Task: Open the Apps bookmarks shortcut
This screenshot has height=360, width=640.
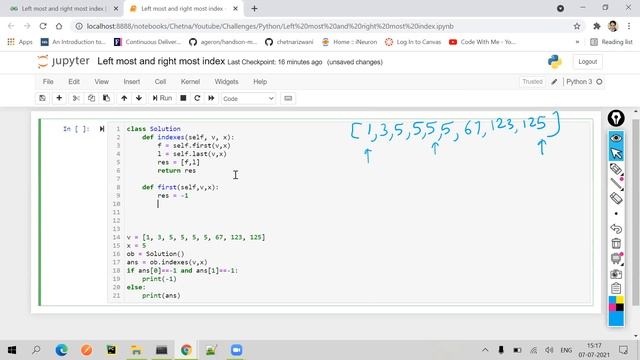Action: click(20, 42)
